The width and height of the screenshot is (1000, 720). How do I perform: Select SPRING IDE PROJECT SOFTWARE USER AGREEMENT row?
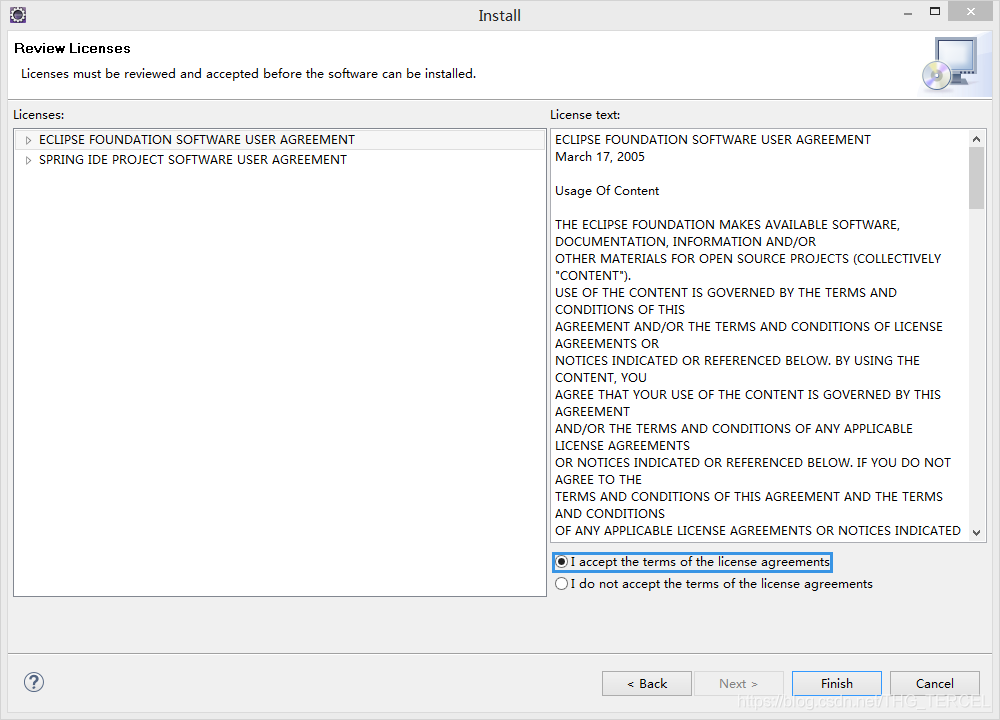pos(280,160)
